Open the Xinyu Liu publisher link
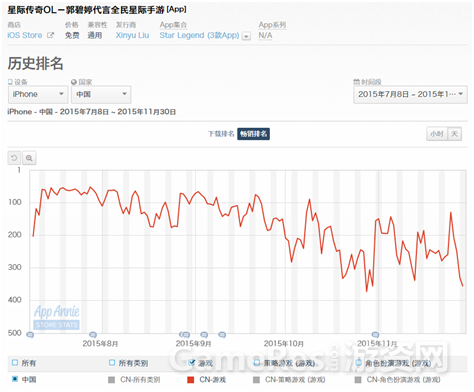 [x=132, y=35]
